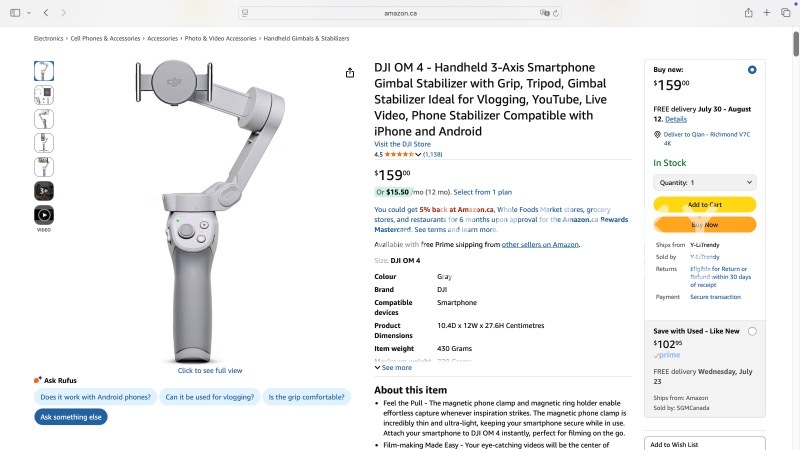
Task: Click the Safari sidebar toggle icon
Action: 15,13
